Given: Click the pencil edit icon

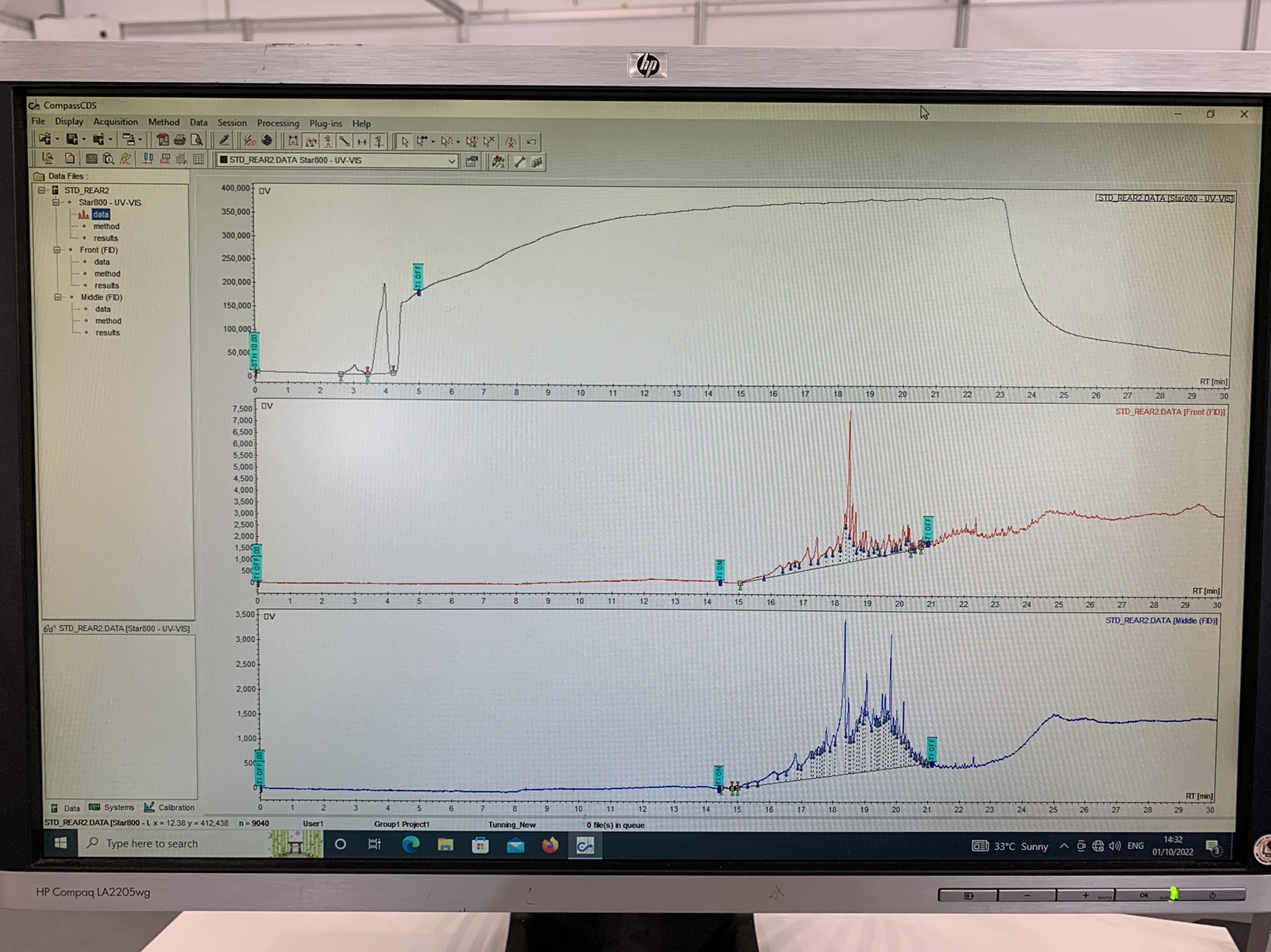Looking at the screenshot, I should pyautogui.click(x=224, y=140).
